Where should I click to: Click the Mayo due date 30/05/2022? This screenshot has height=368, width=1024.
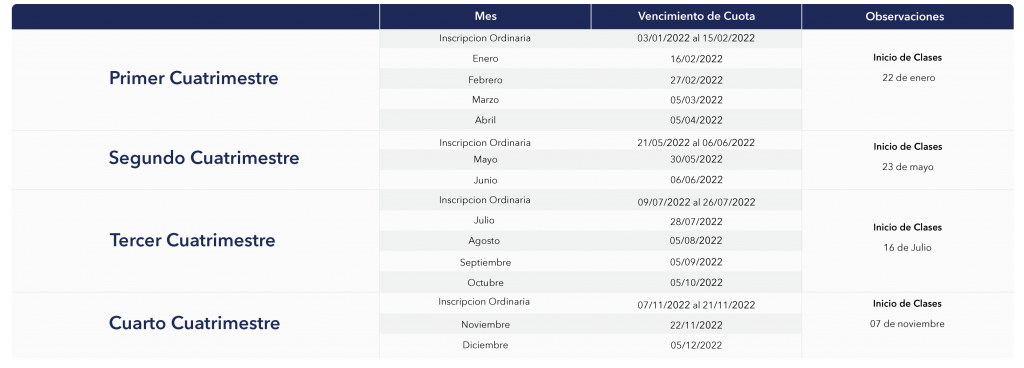point(696,159)
